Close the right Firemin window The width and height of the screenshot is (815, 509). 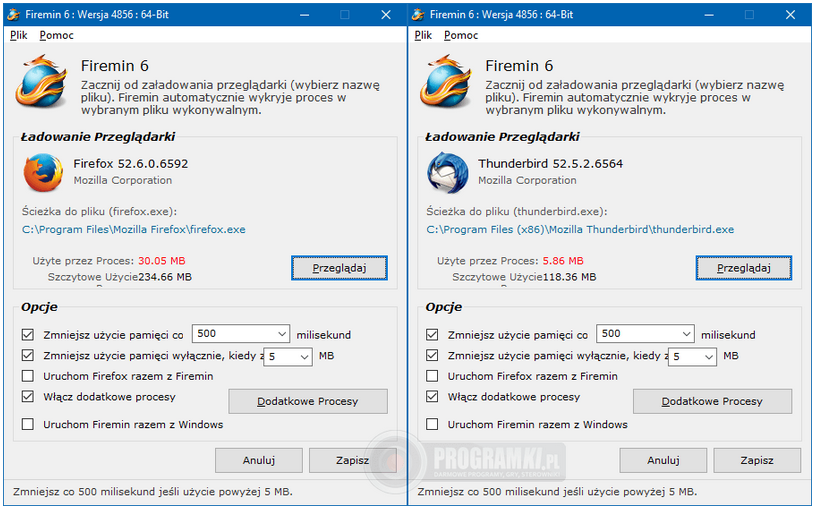[x=790, y=15]
